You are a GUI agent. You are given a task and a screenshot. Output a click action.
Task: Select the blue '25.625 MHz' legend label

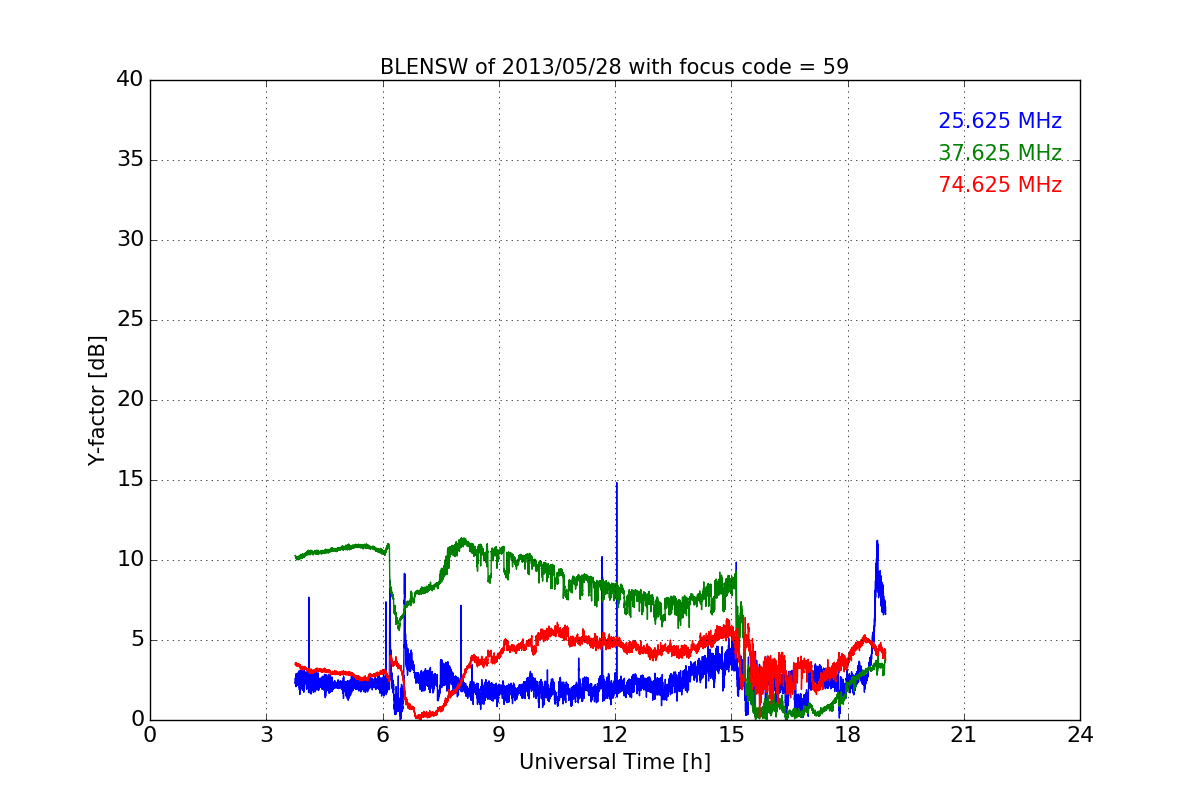click(1000, 121)
